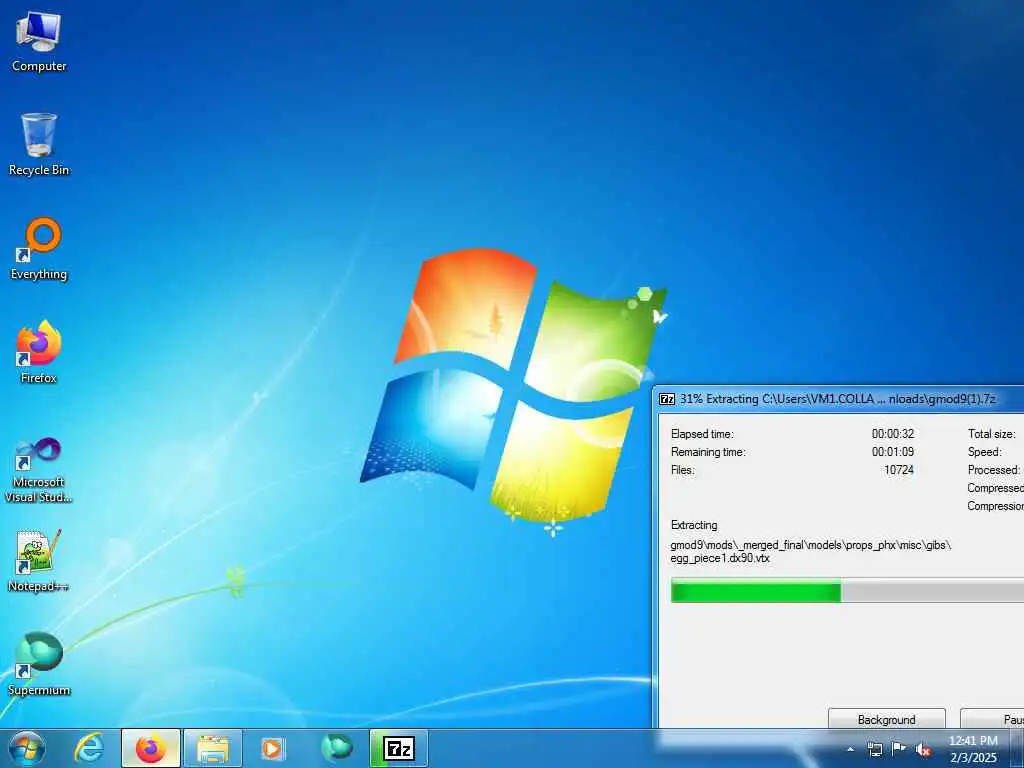Select the Recycle Bin desktop icon
This screenshot has height=768, width=1024.
(x=39, y=144)
